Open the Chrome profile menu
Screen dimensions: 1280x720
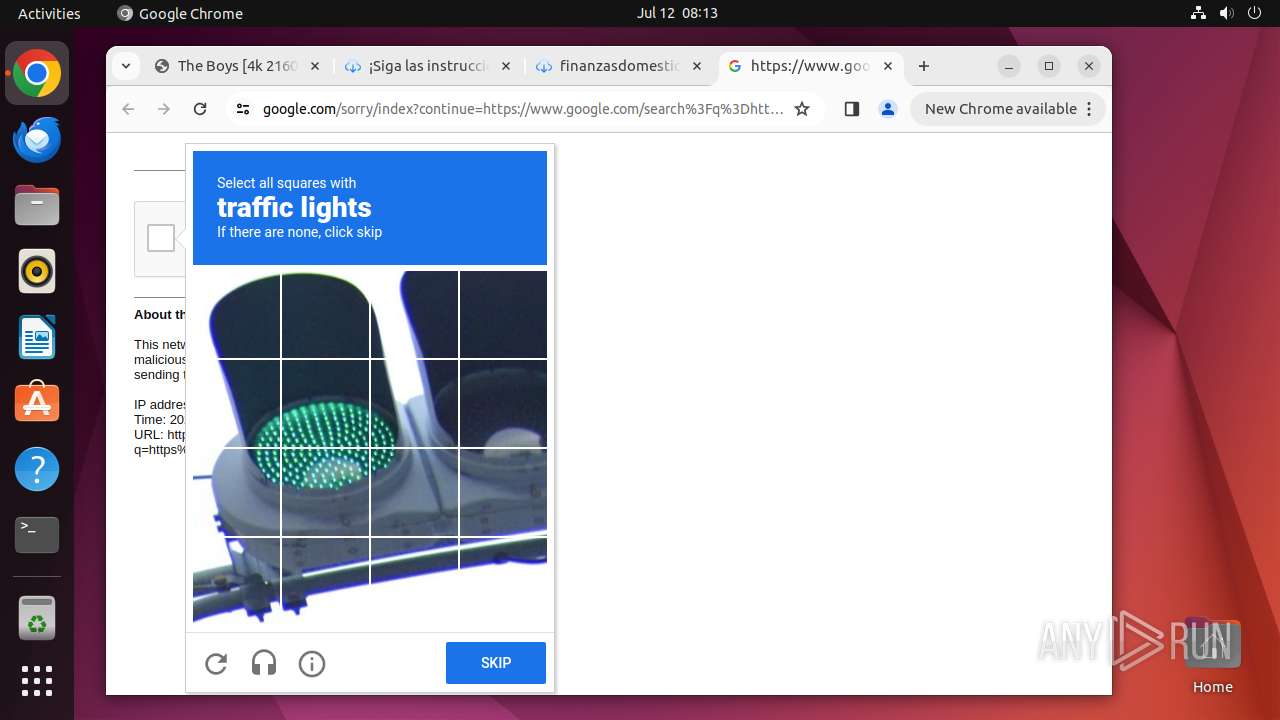click(x=888, y=109)
